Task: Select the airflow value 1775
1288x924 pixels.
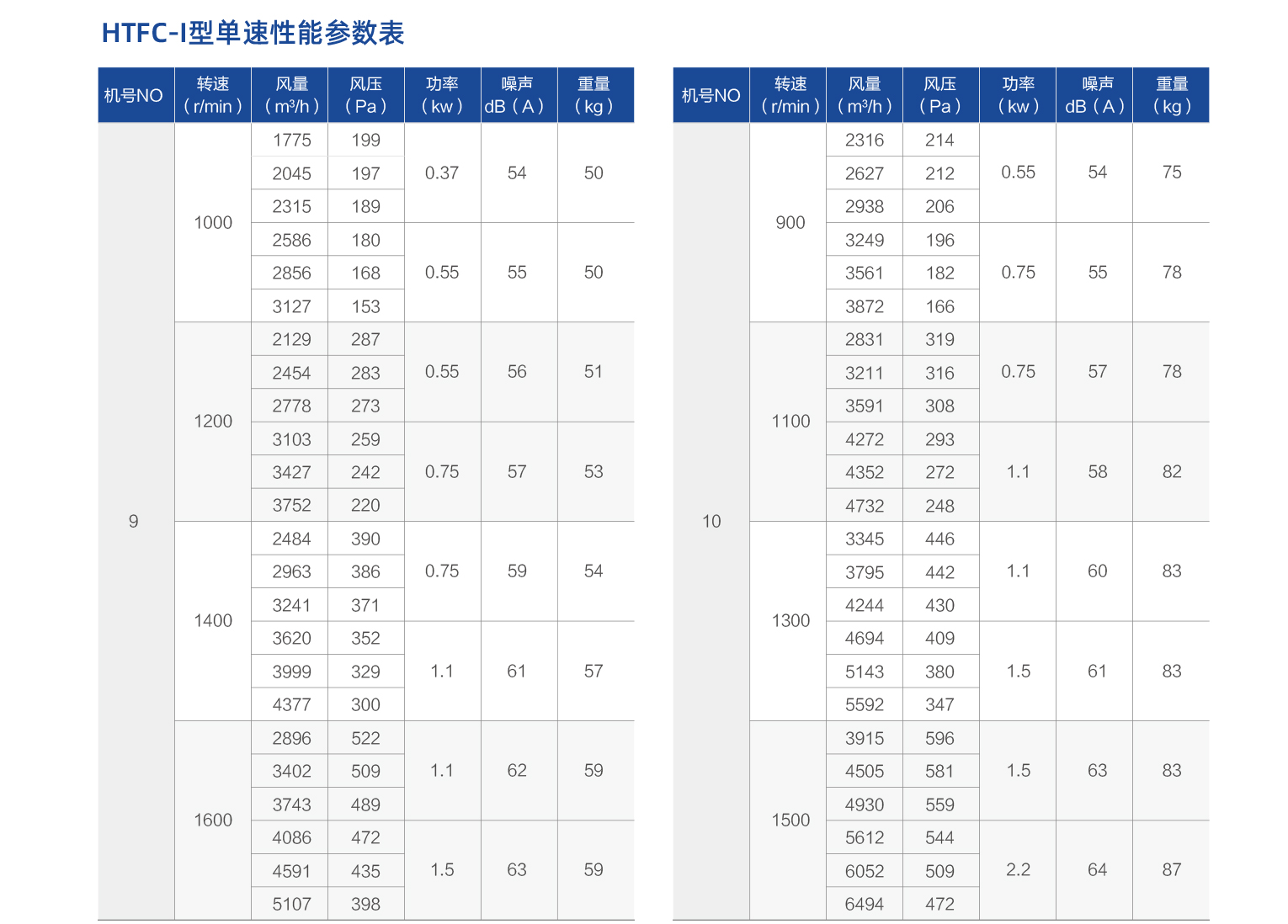Action: click(x=291, y=140)
